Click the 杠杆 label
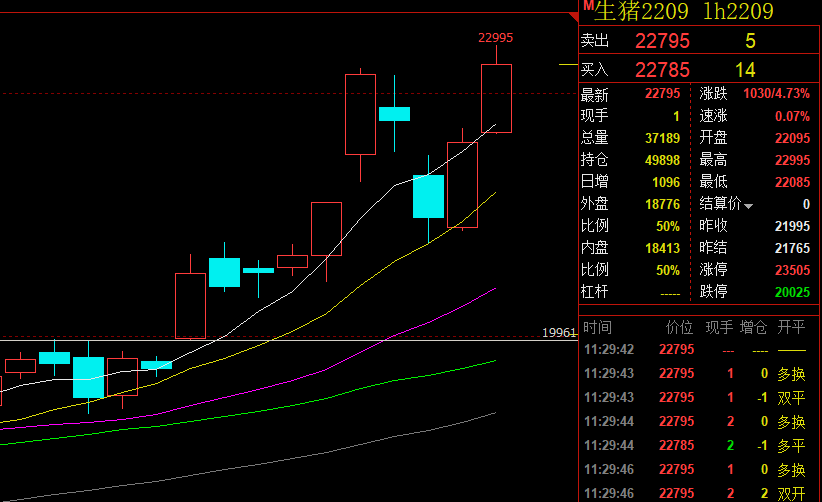This screenshot has width=822, height=502. (594, 291)
